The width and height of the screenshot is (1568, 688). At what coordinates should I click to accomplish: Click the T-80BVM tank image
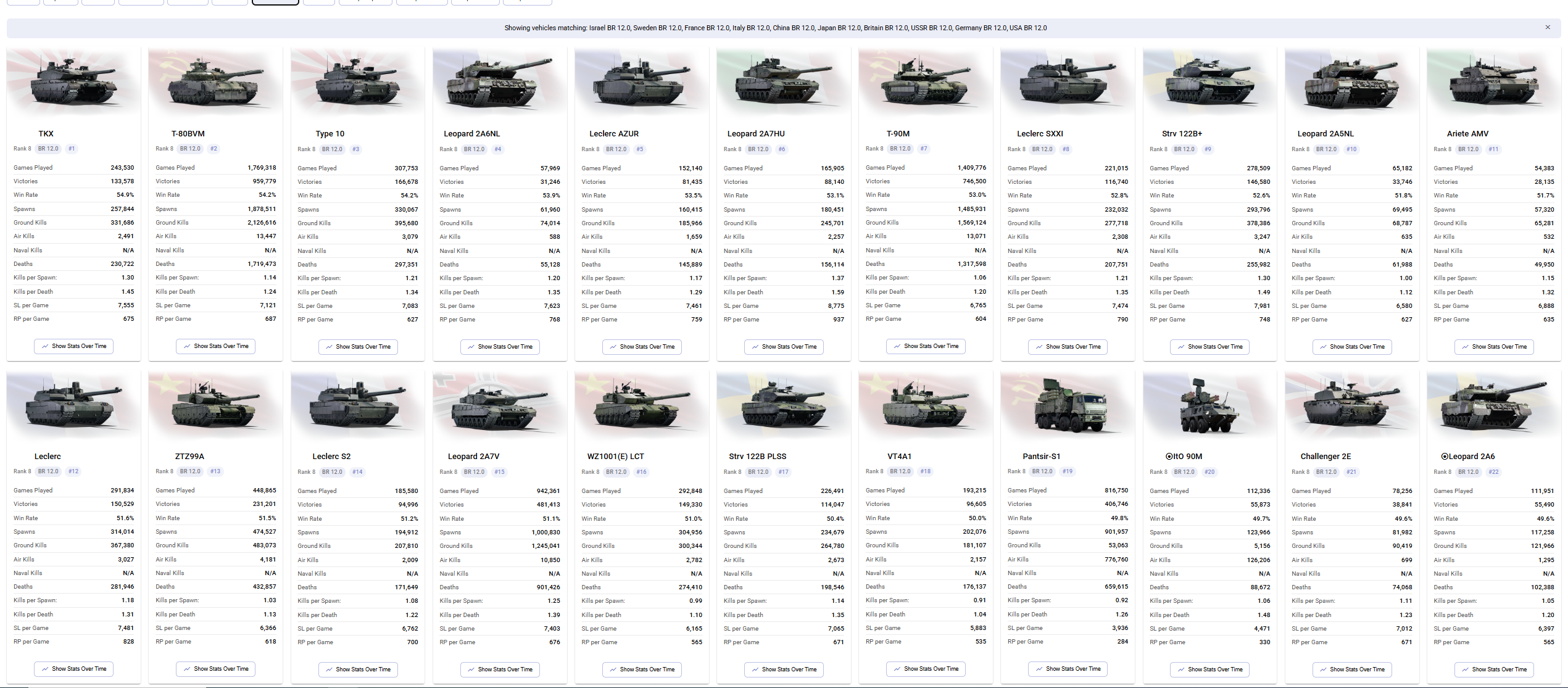point(215,83)
